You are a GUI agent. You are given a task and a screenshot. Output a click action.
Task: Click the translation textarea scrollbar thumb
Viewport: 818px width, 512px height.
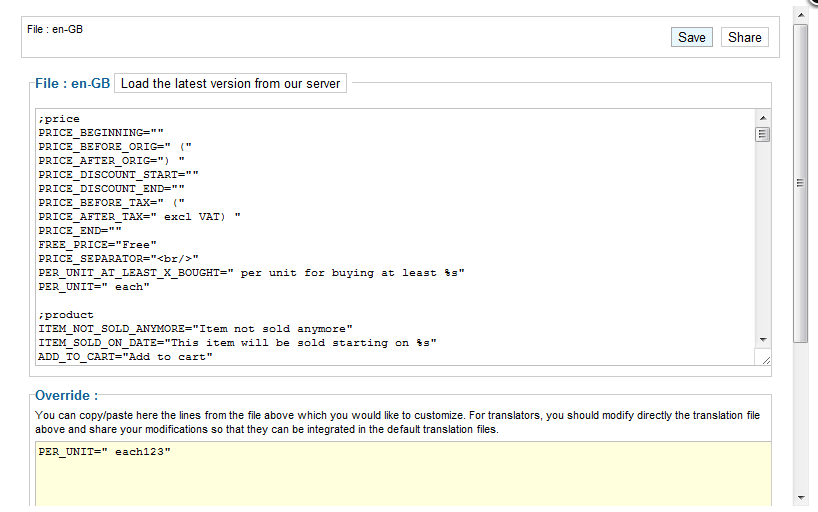click(762, 134)
